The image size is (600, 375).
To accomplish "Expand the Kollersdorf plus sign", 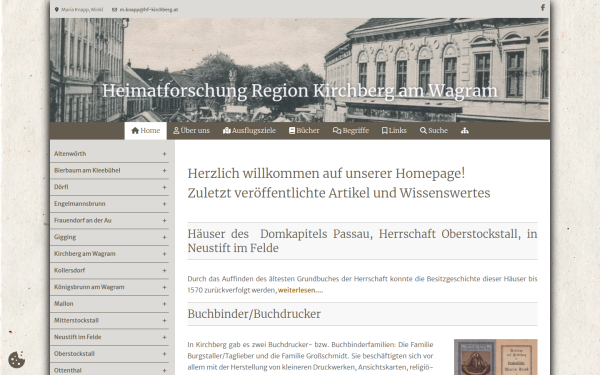I will click(164, 271).
